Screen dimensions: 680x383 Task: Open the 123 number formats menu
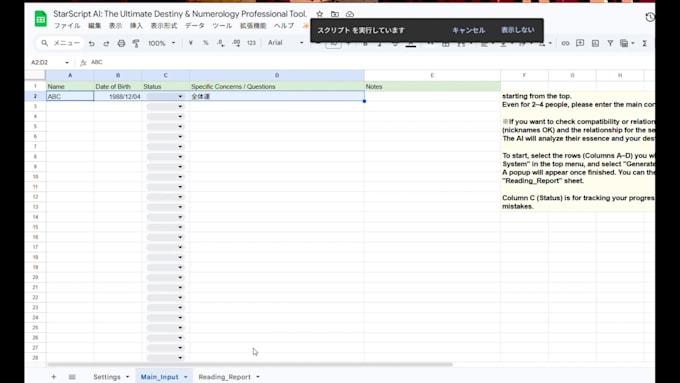click(x=252, y=43)
